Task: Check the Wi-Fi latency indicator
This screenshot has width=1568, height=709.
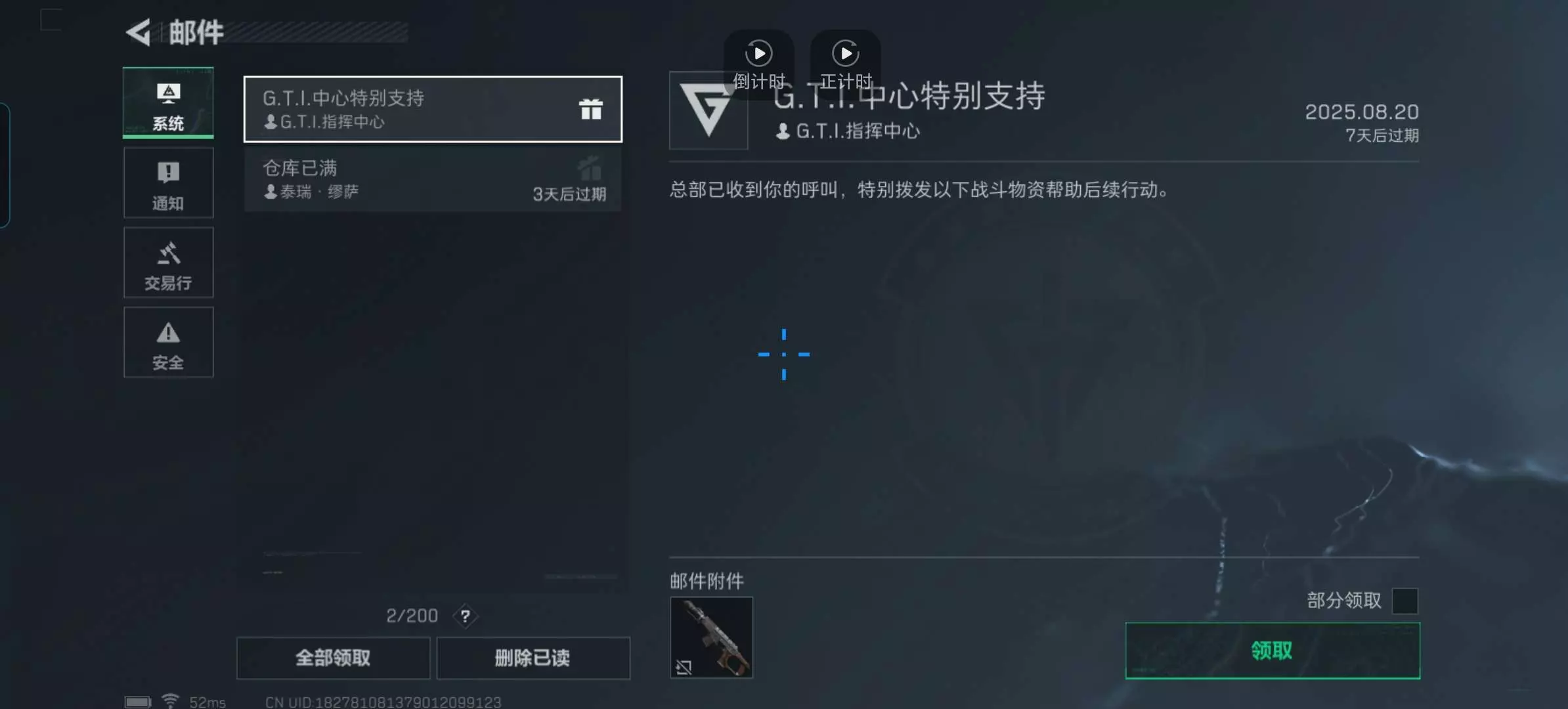Action: point(194,702)
